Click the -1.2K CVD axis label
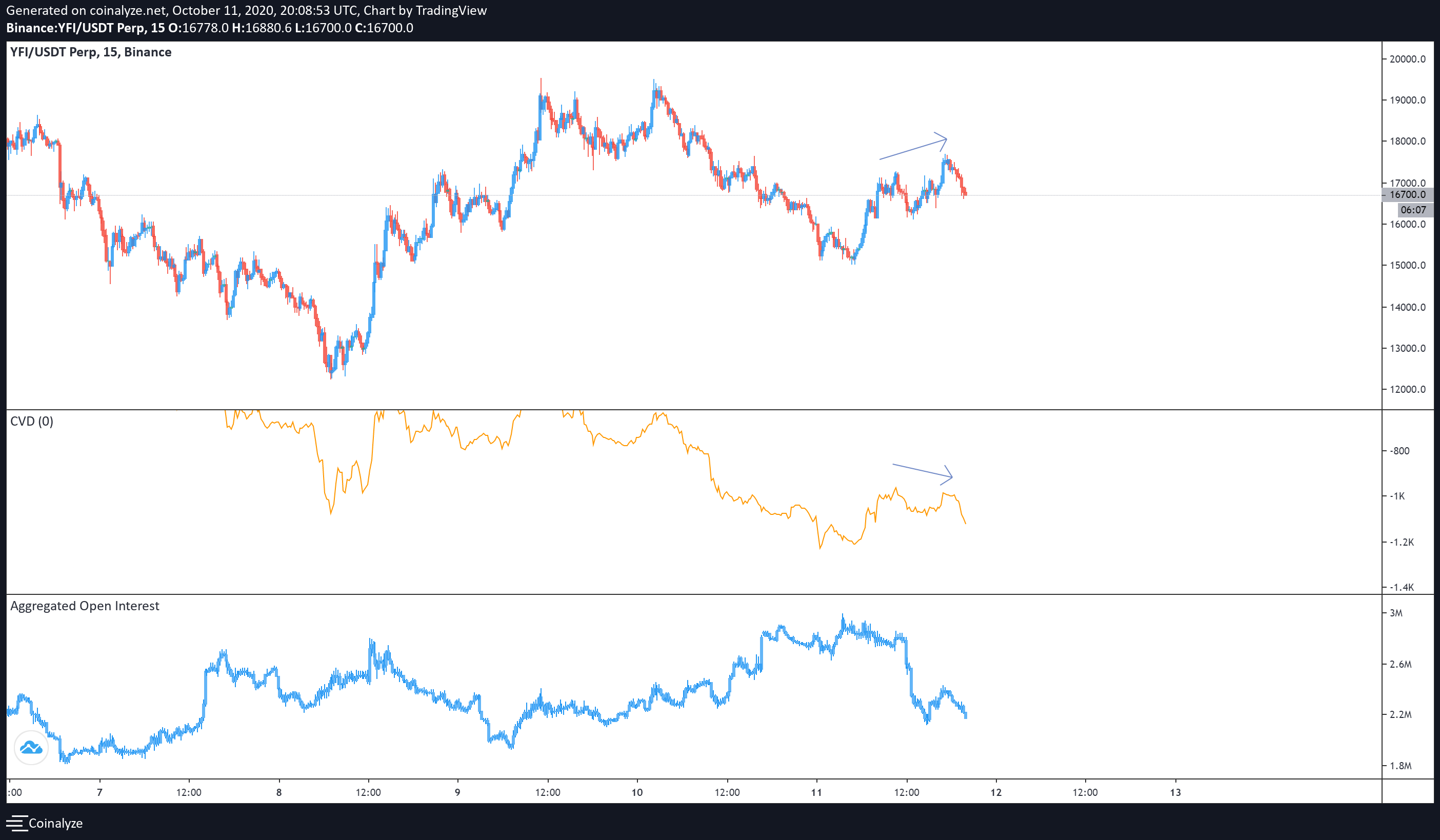The image size is (1440, 840). coord(1402,542)
